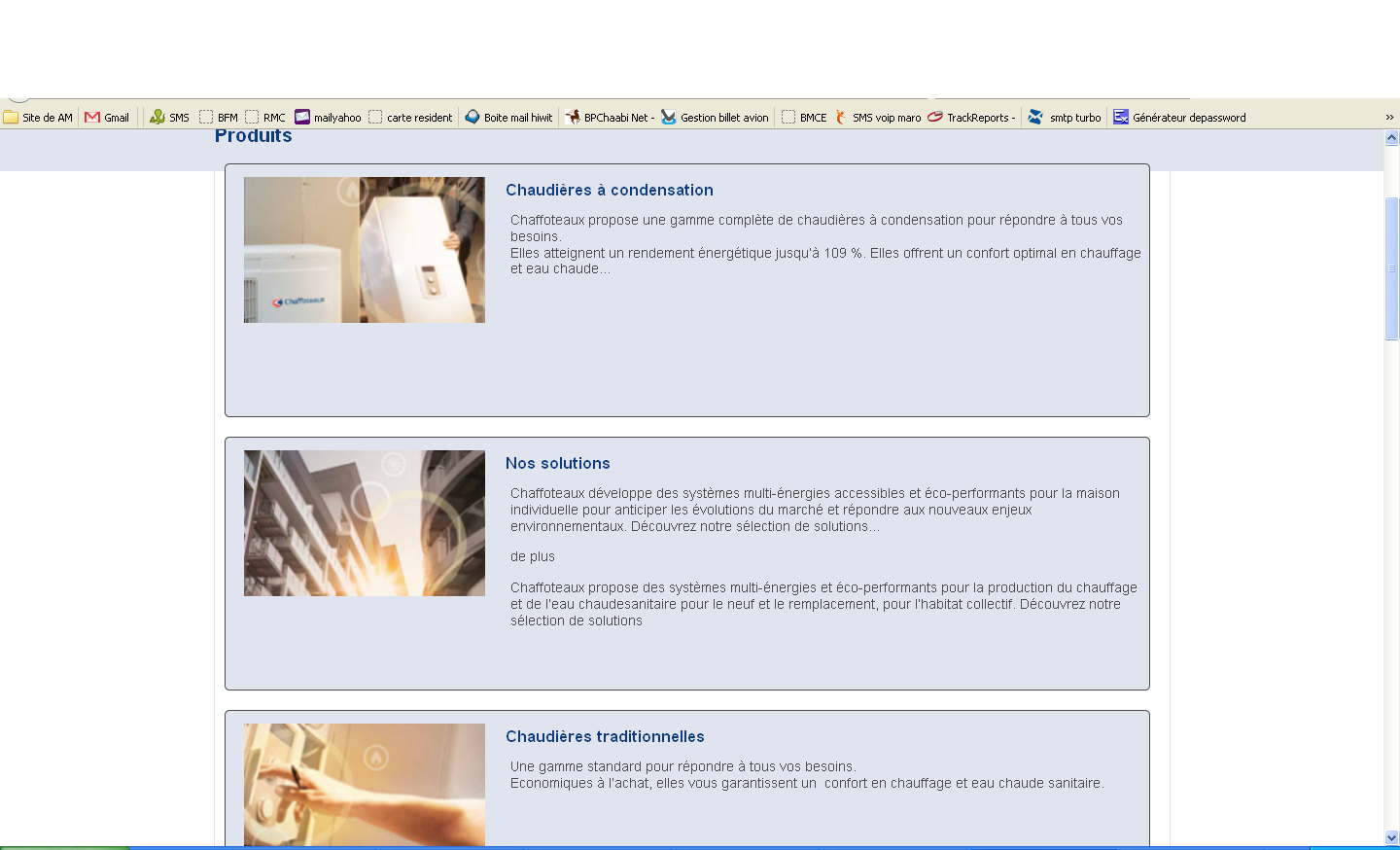1400x850 pixels.
Task: Open the Gmail bookmark
Action: pos(107,118)
